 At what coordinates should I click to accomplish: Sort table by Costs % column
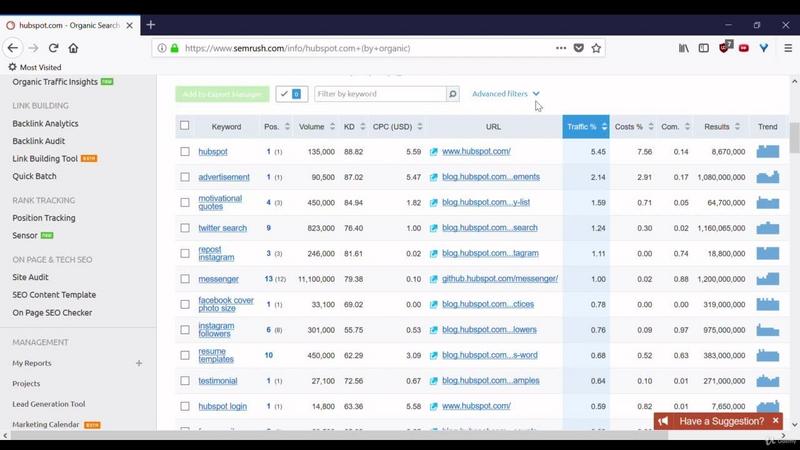coord(634,127)
